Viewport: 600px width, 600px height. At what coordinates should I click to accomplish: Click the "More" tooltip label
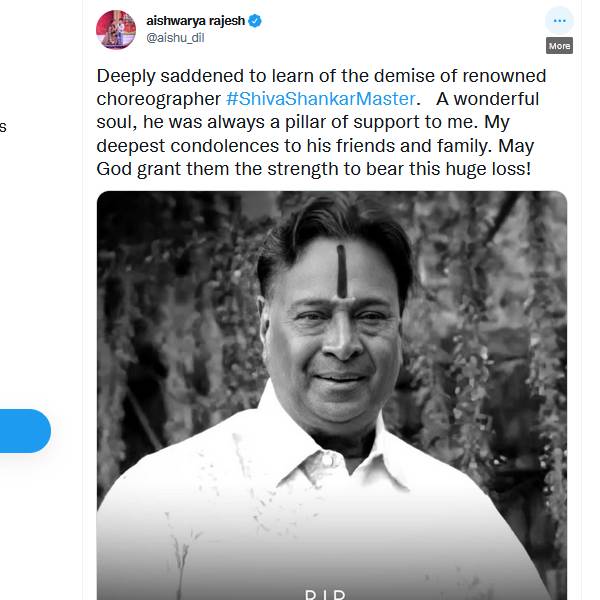click(559, 46)
